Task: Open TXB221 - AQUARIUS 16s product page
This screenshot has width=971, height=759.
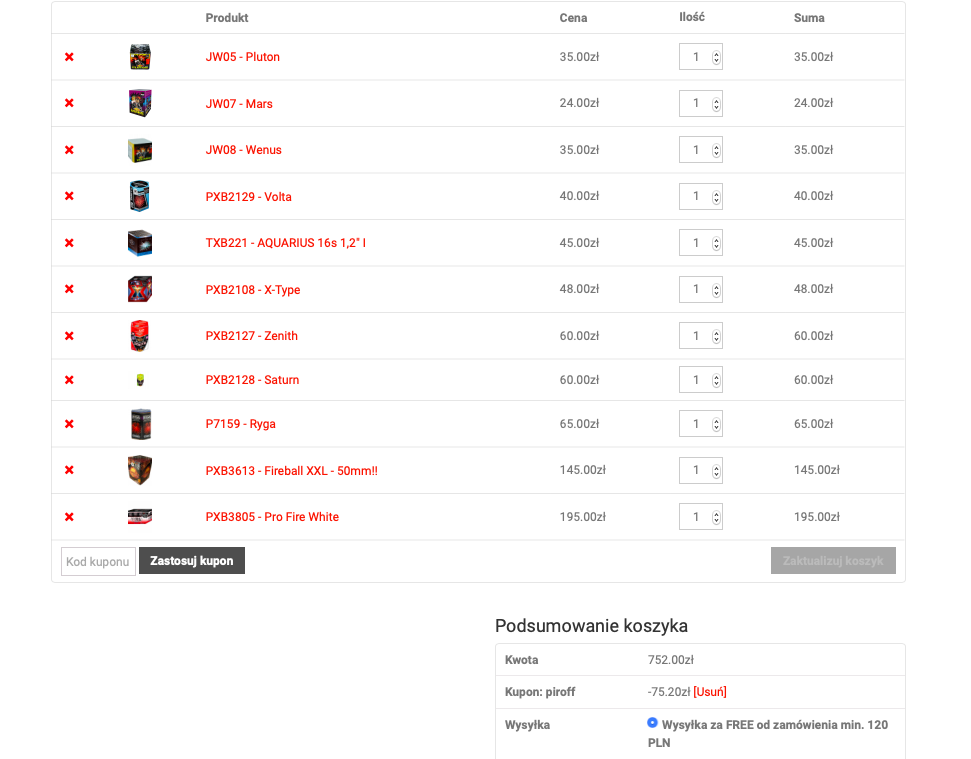Action: 285,243
